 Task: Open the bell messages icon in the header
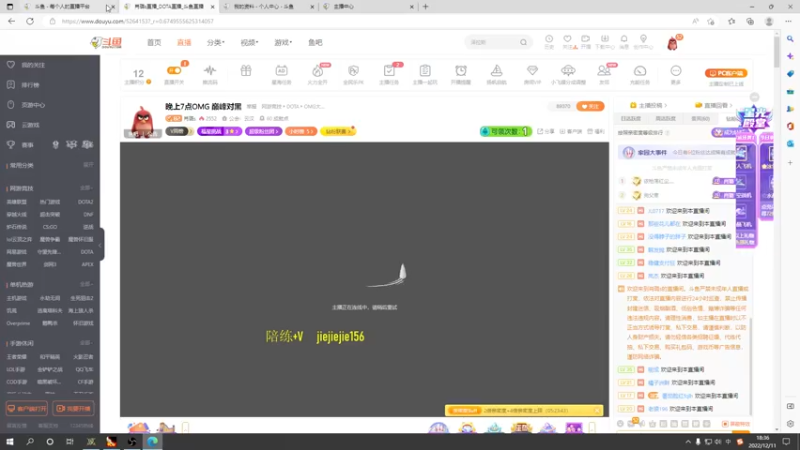tap(624, 41)
